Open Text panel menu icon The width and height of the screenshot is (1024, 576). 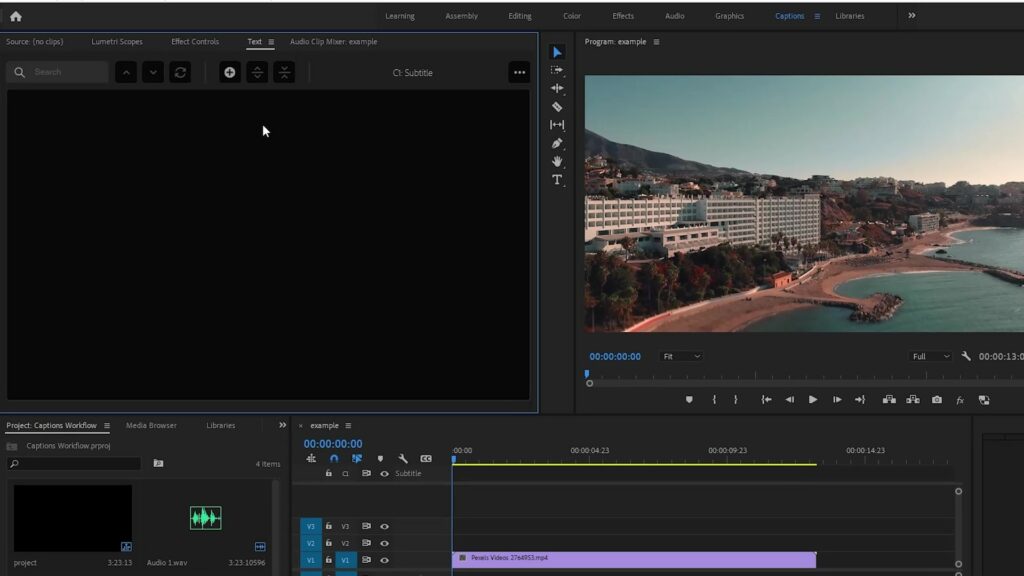pos(271,42)
